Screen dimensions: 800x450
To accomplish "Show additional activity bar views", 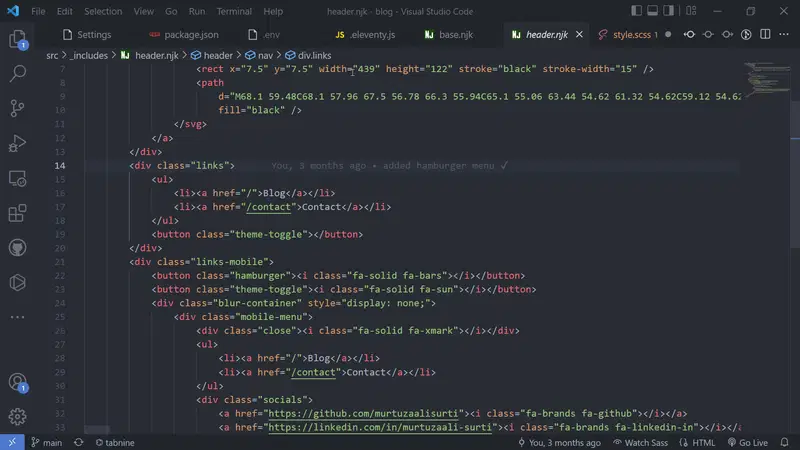I will 17,317.
